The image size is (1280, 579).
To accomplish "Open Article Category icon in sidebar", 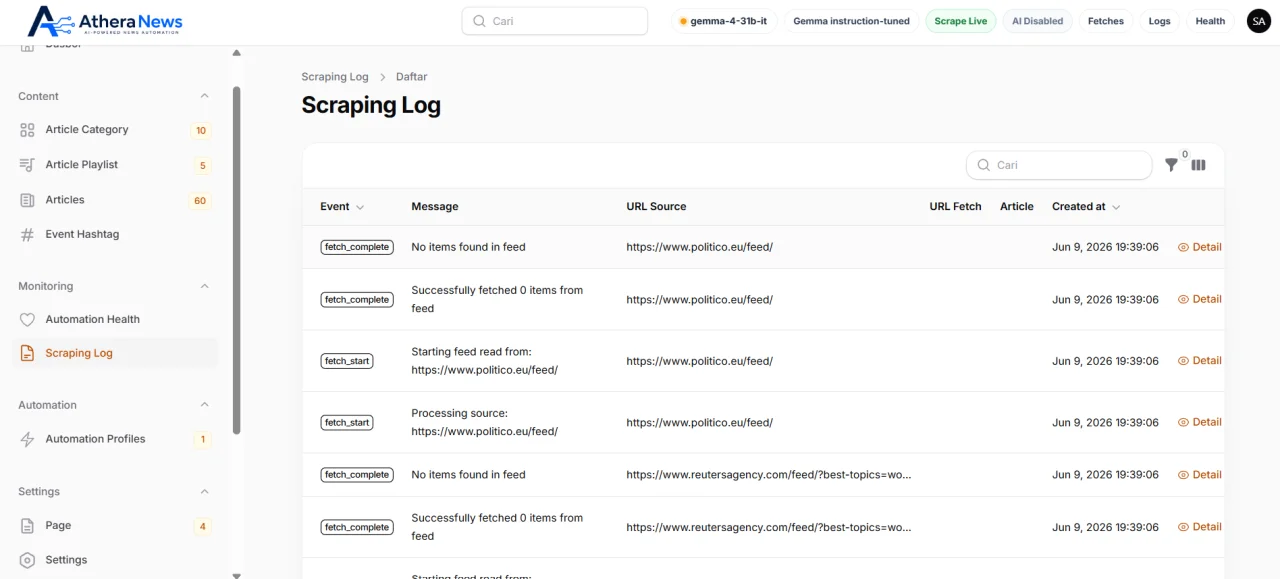I will [27, 130].
